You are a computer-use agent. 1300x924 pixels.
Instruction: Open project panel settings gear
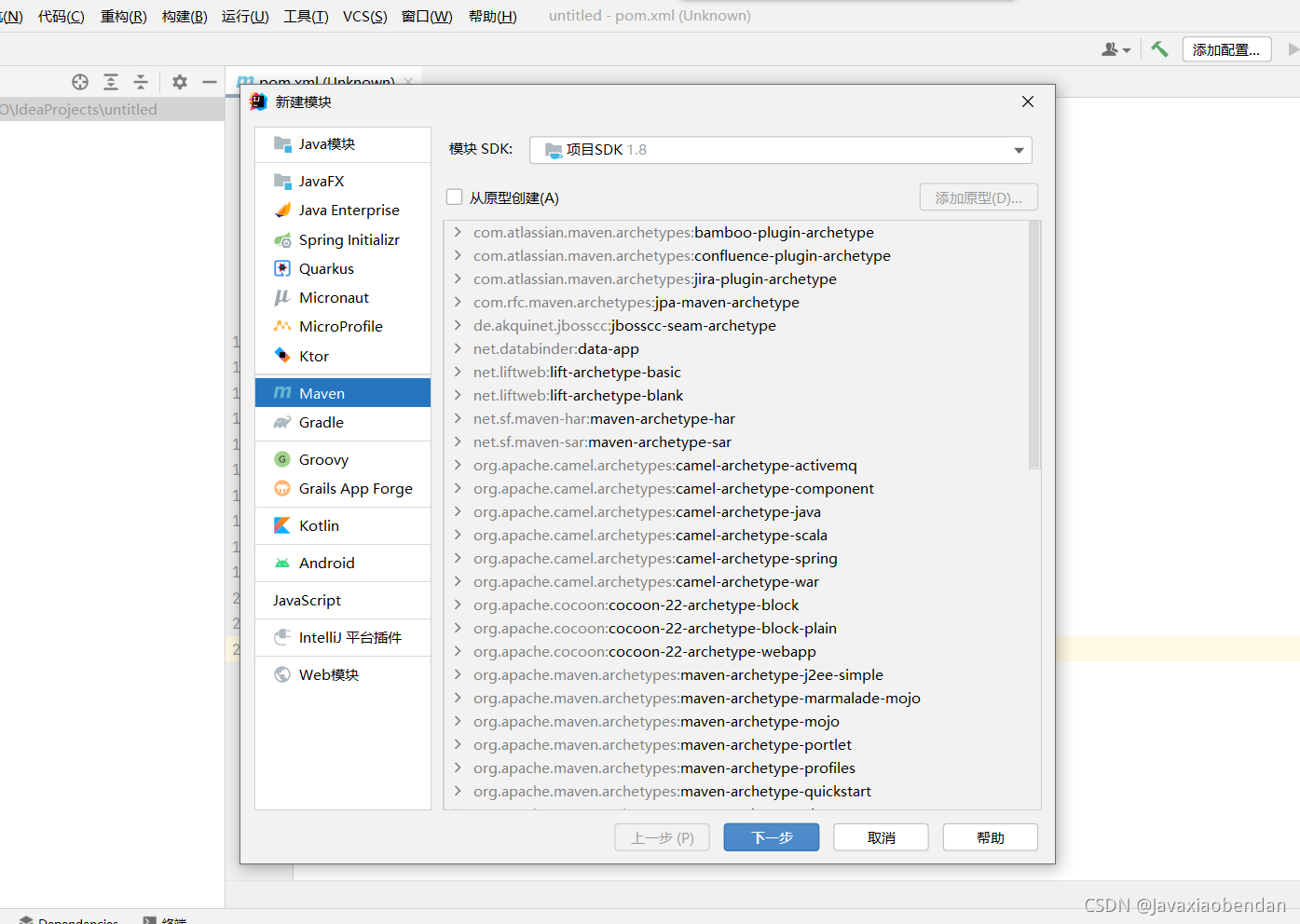click(180, 82)
